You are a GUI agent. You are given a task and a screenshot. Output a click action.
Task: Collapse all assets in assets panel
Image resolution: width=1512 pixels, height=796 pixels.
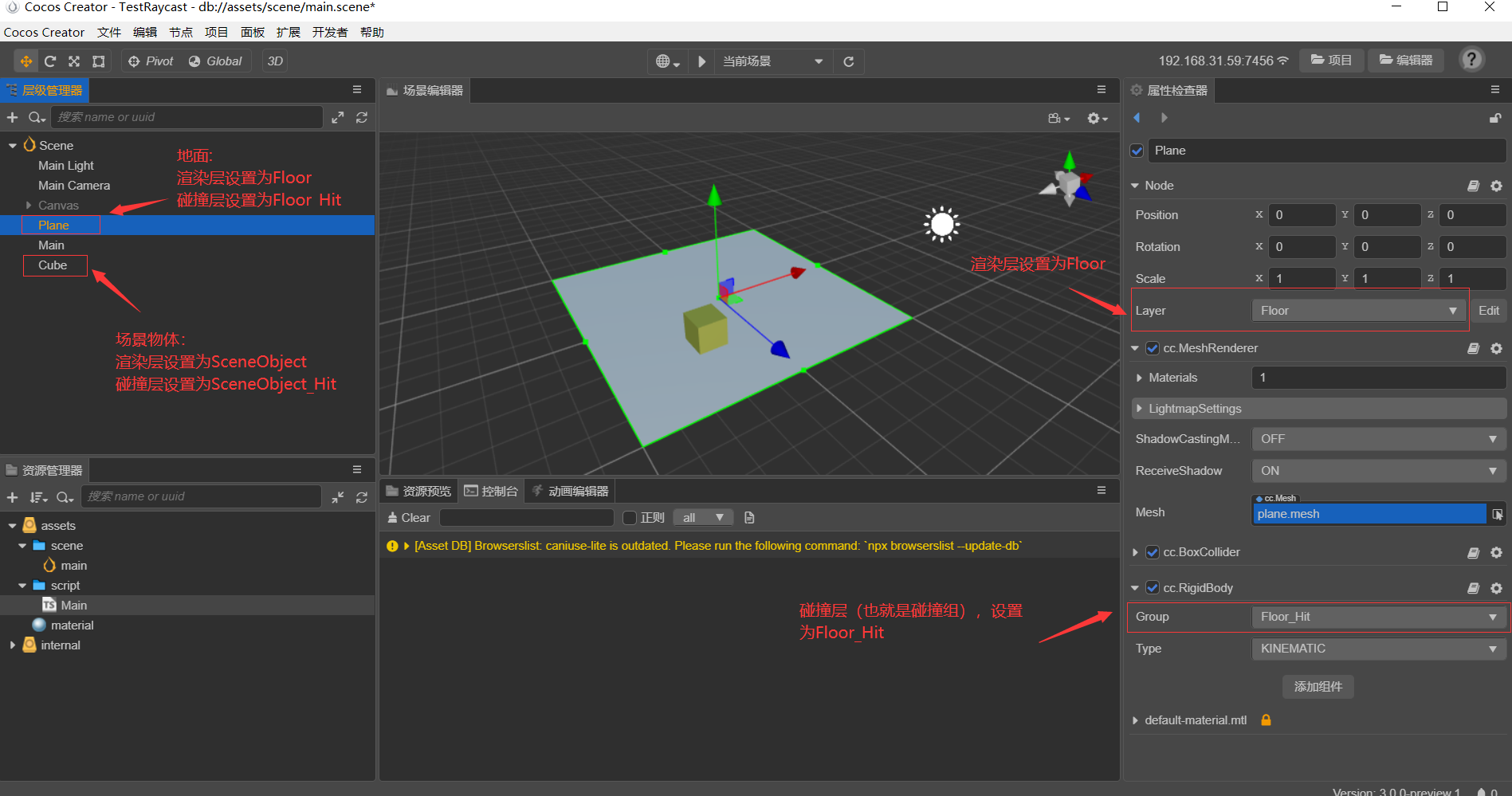click(338, 497)
